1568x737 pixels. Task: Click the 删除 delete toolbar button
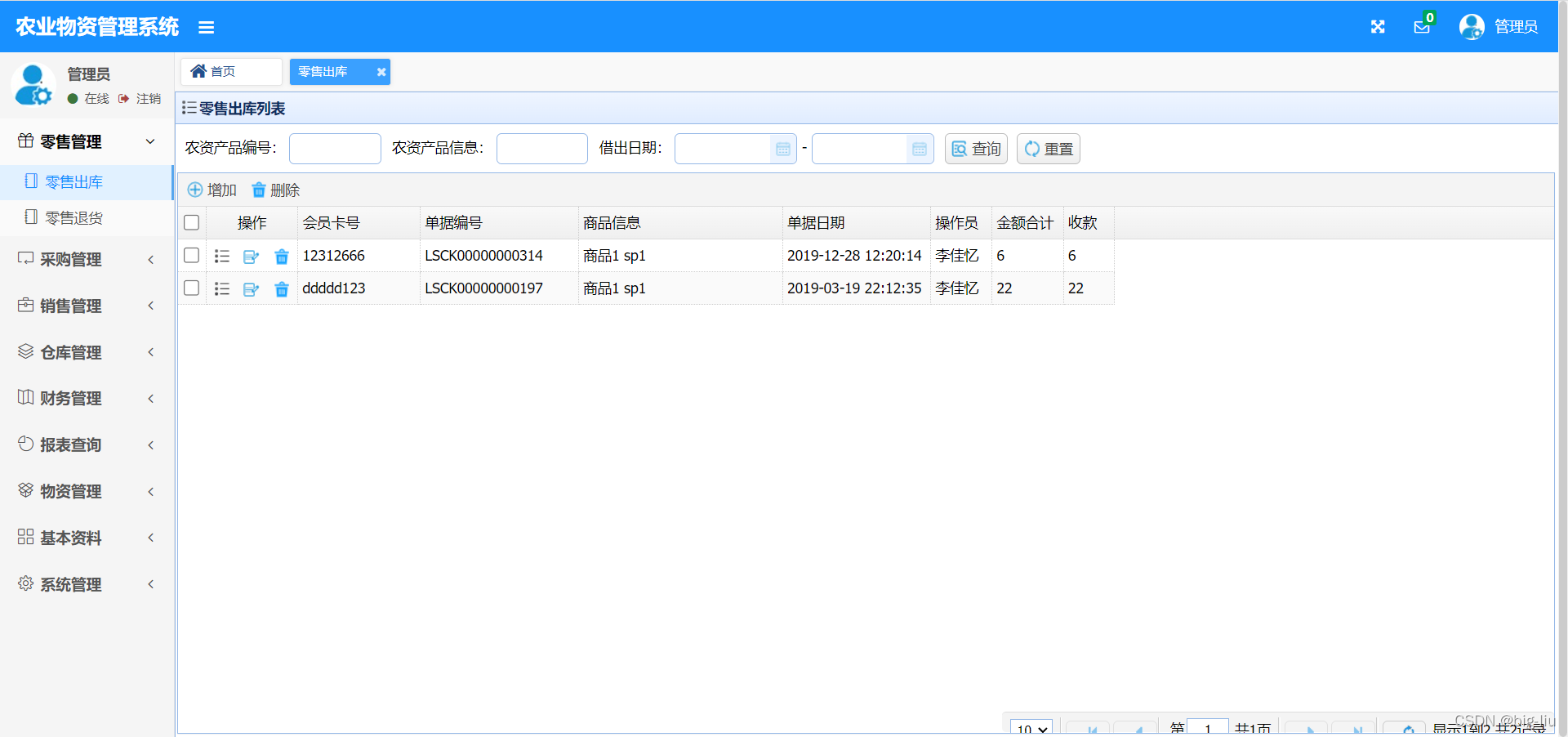click(276, 190)
